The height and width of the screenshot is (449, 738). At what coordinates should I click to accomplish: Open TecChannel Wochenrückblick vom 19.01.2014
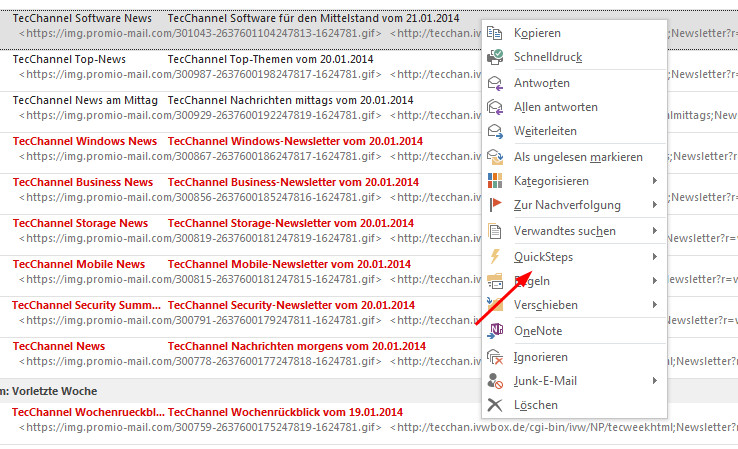coord(285,412)
